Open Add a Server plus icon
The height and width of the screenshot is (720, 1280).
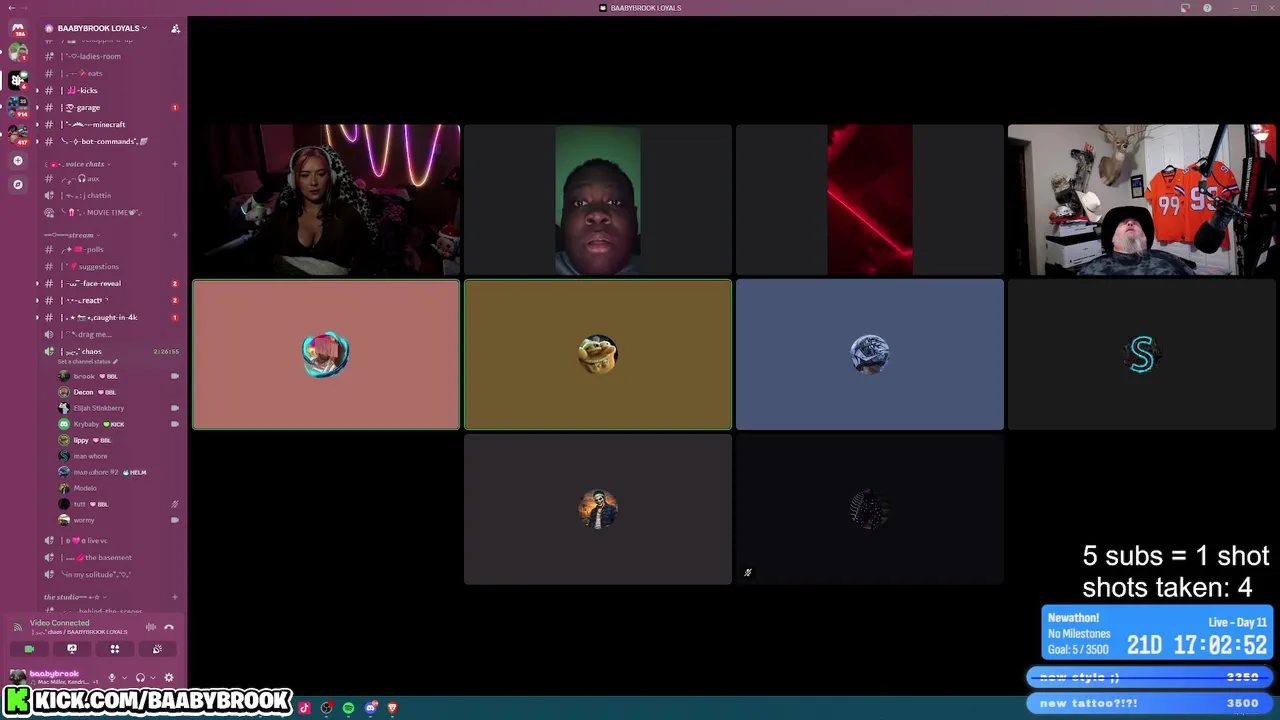[18, 160]
